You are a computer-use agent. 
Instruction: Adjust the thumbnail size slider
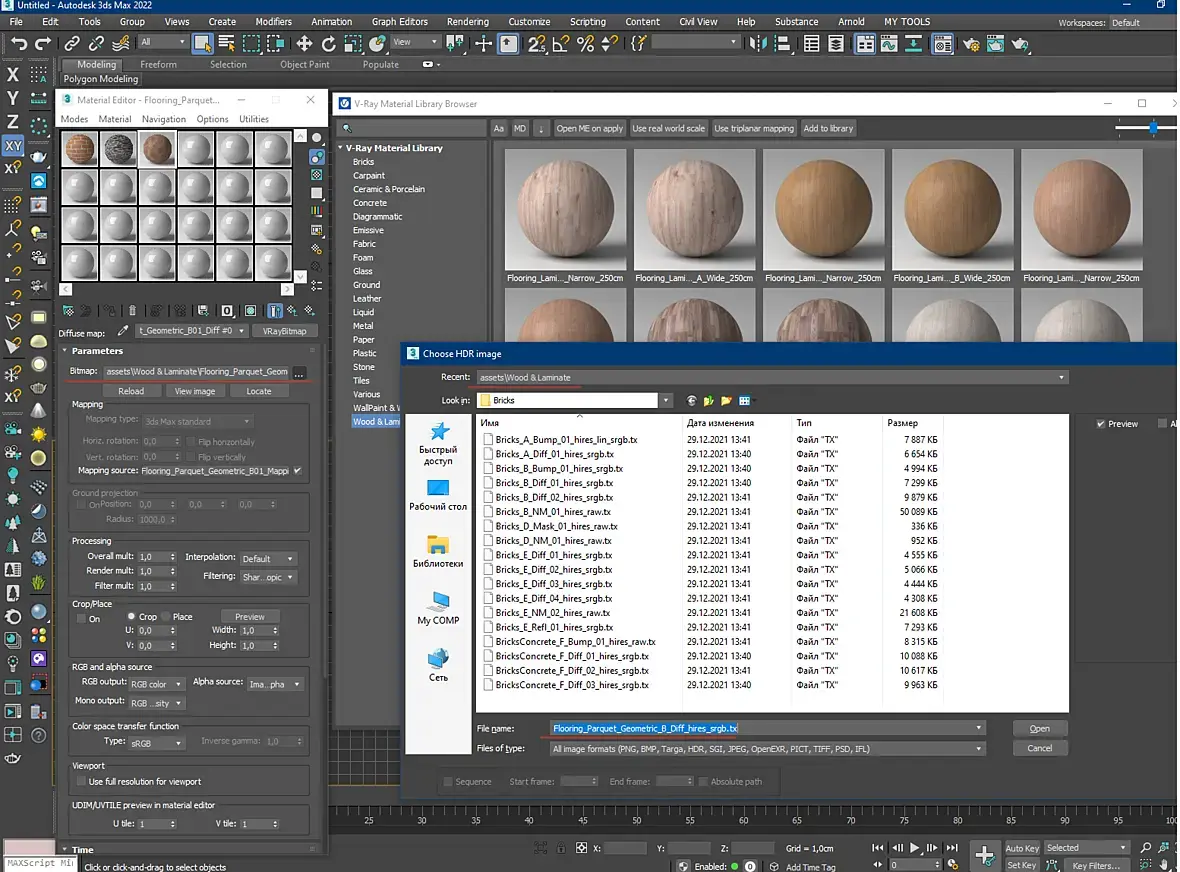[1152, 128]
